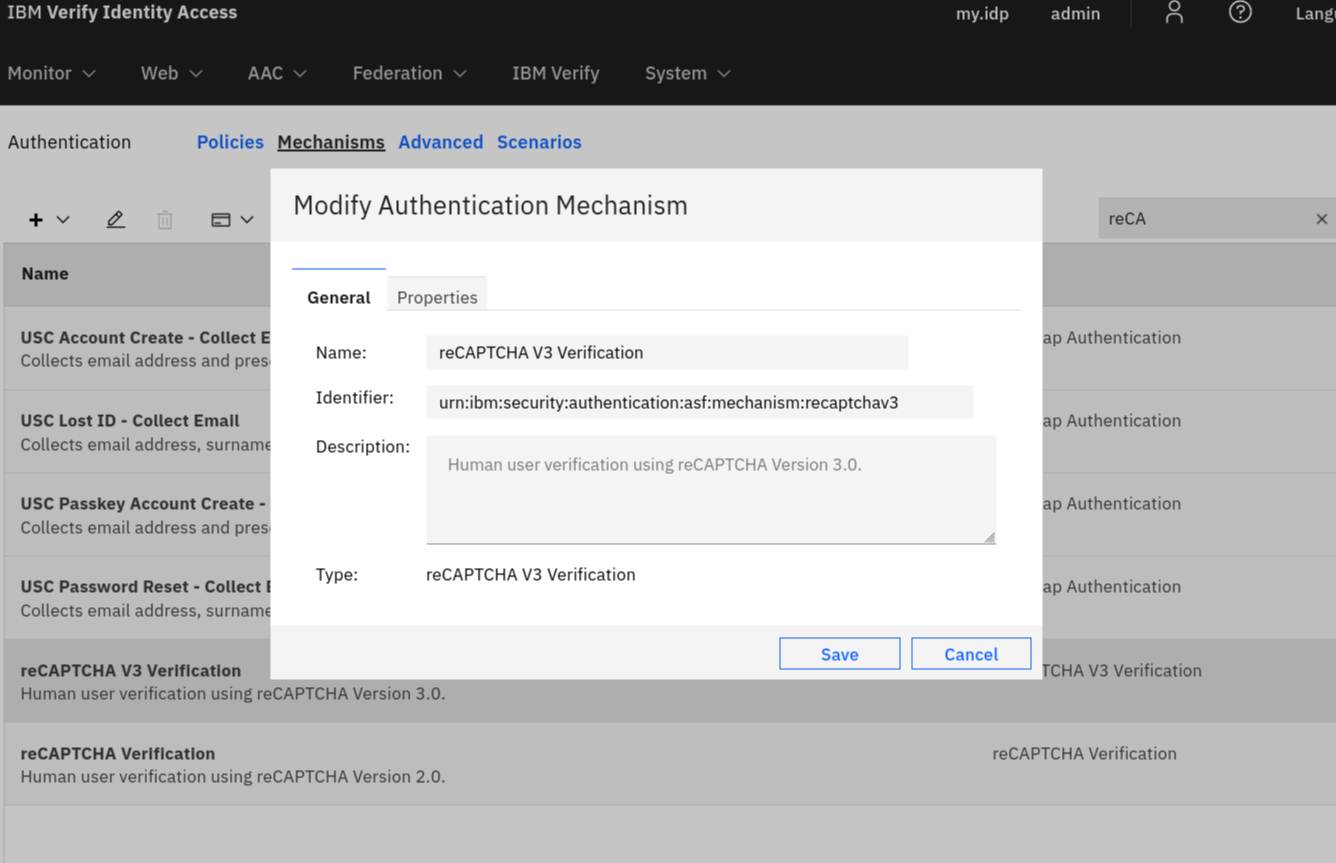Click the Description text area
The height and width of the screenshot is (863, 1336).
(x=711, y=488)
